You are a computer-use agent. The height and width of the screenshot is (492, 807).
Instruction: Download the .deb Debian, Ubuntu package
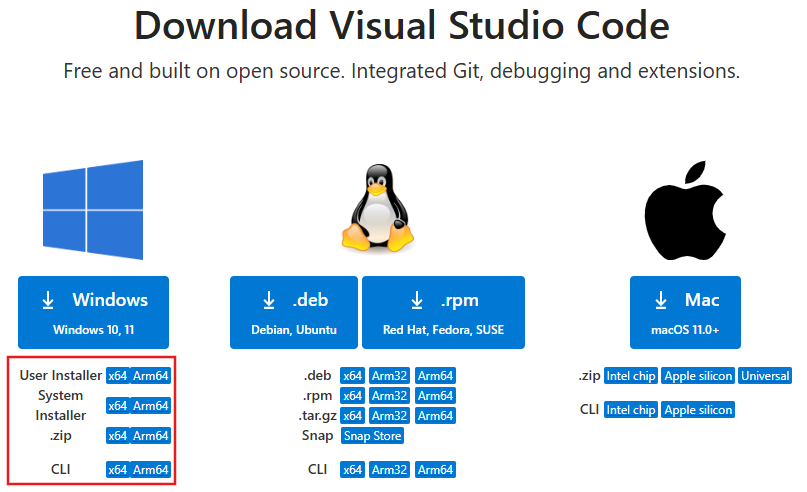pyautogui.click(x=294, y=311)
